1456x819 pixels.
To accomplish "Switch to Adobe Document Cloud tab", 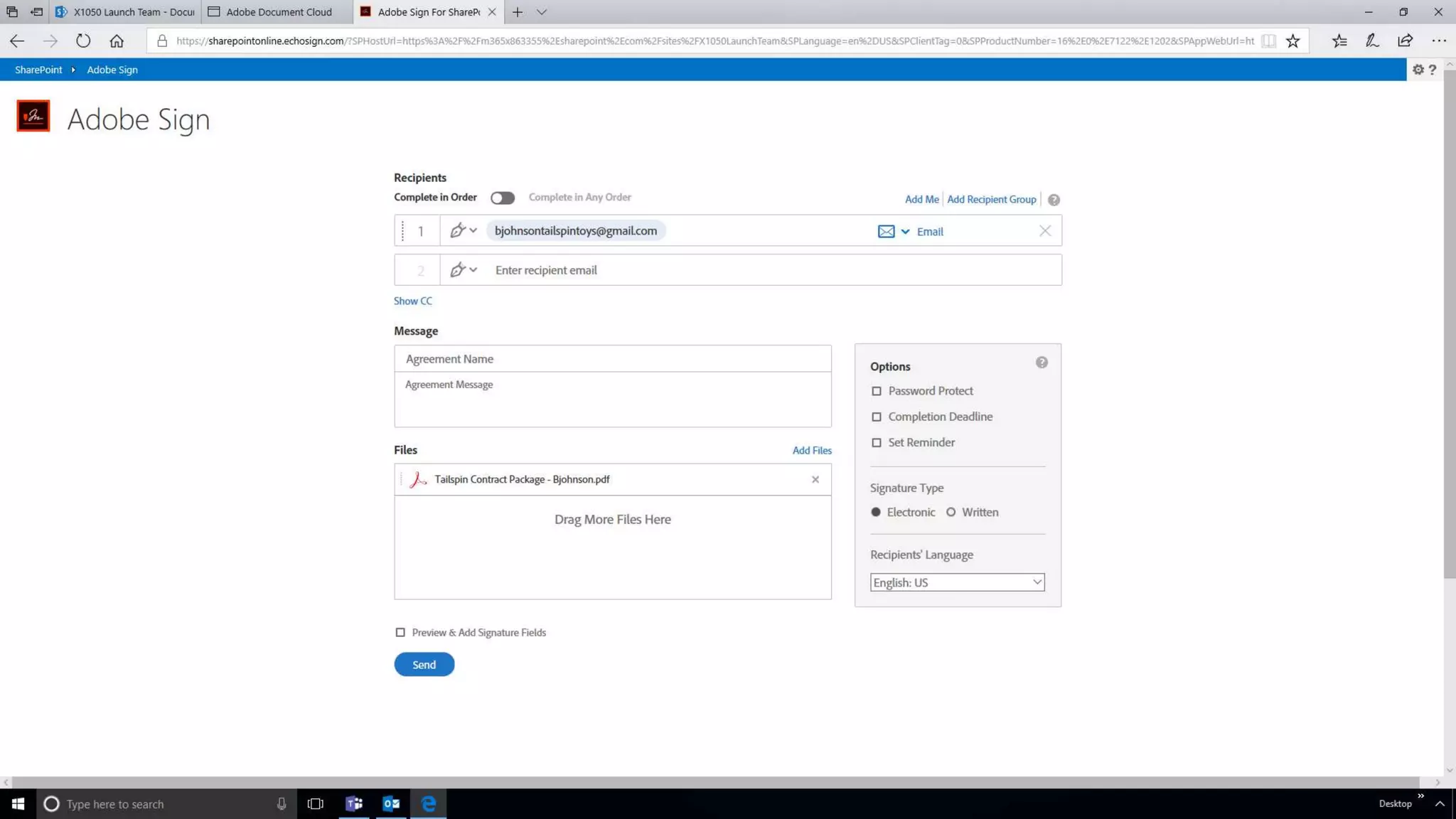I will pyautogui.click(x=278, y=12).
